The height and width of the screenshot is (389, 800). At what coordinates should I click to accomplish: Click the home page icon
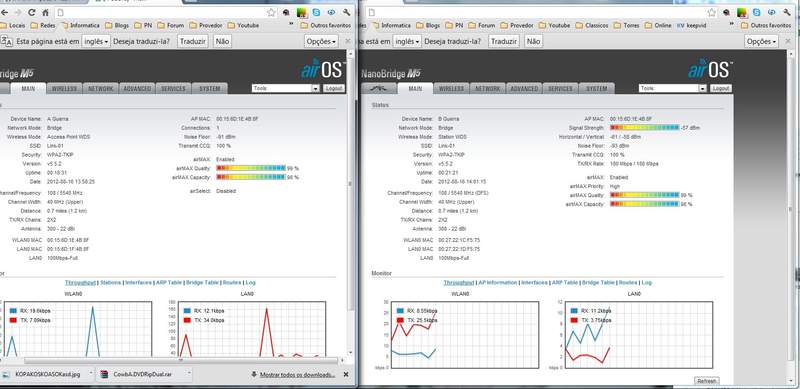point(45,12)
